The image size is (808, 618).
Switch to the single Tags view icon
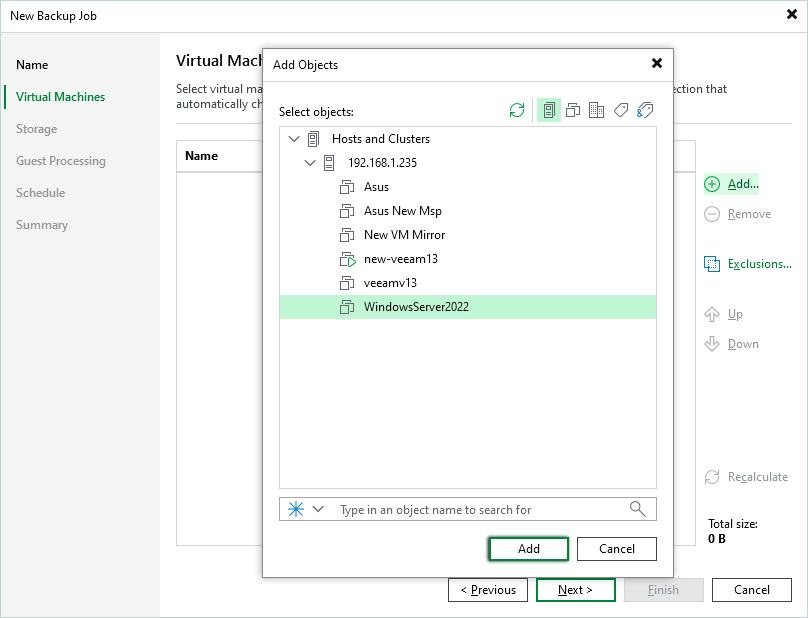(621, 111)
